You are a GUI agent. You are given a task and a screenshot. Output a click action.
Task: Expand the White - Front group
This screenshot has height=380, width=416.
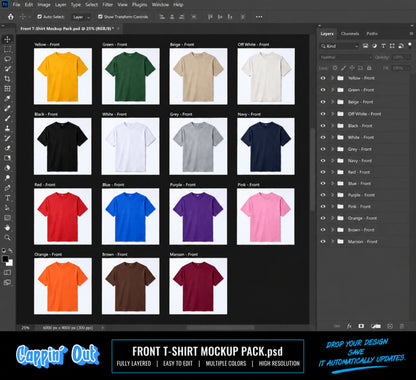coord(332,137)
